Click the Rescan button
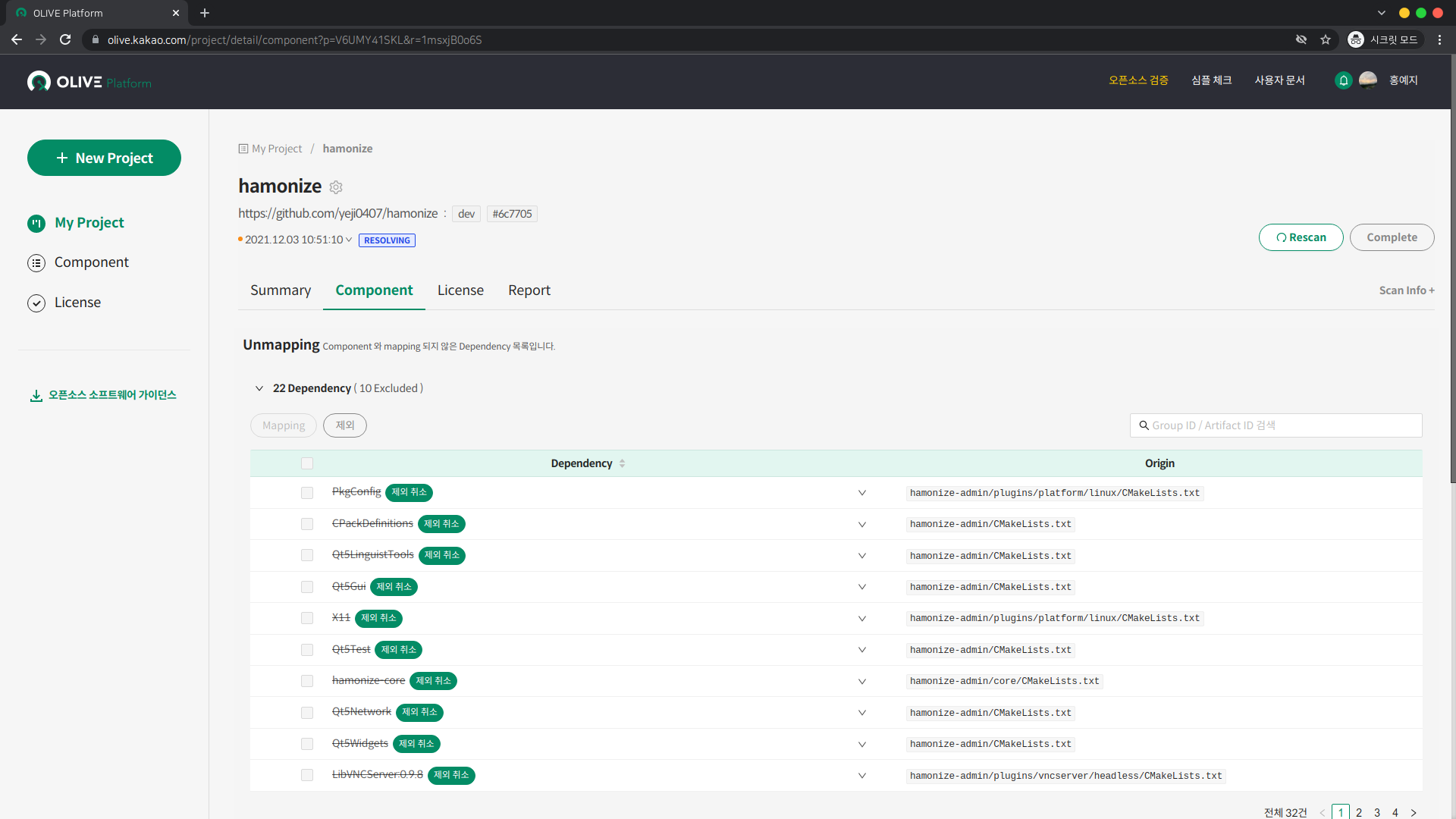This screenshot has width=1456, height=819. click(1301, 237)
